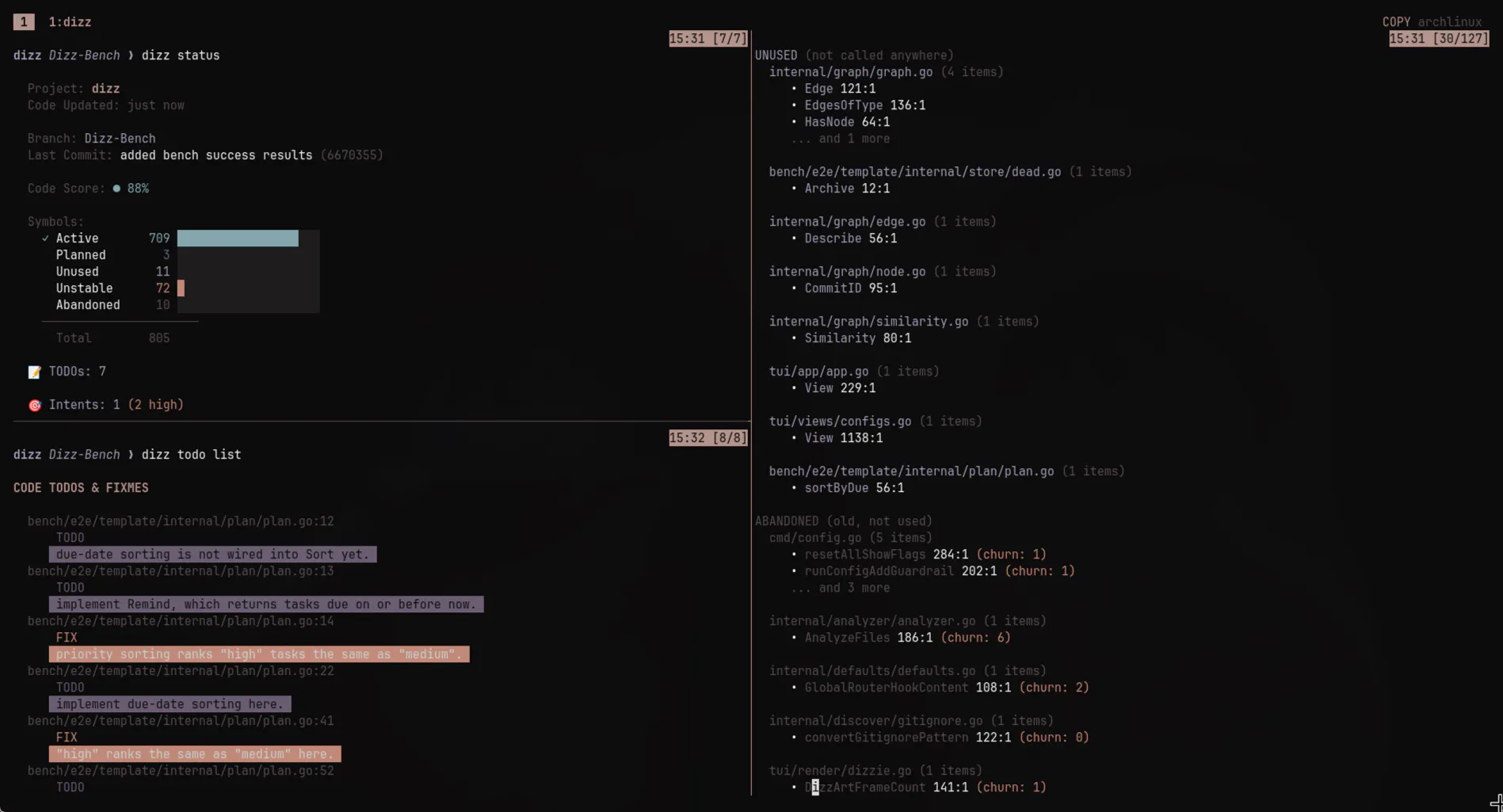Viewport: 1503px width, 812px height.
Task: Click '... and 1 more' under graph.go
Action: pos(840,139)
